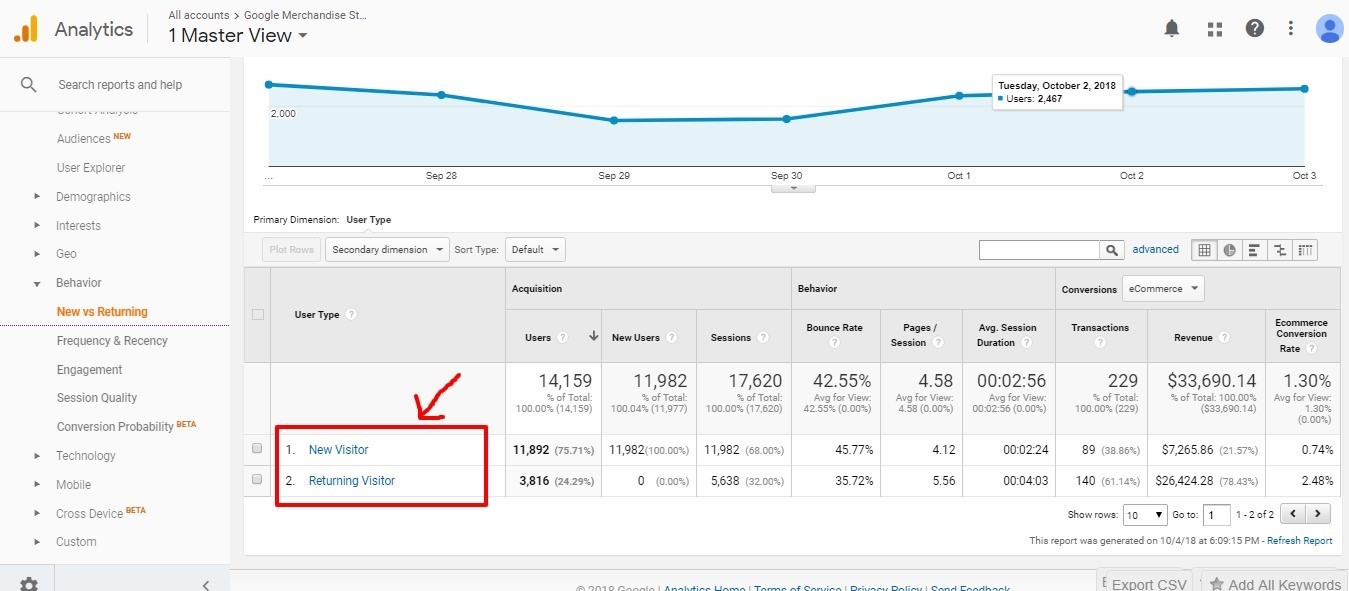Viewport: 1349px width, 591px height.
Task: Open the Google apps grid icon
Action: pyautogui.click(x=1215, y=29)
